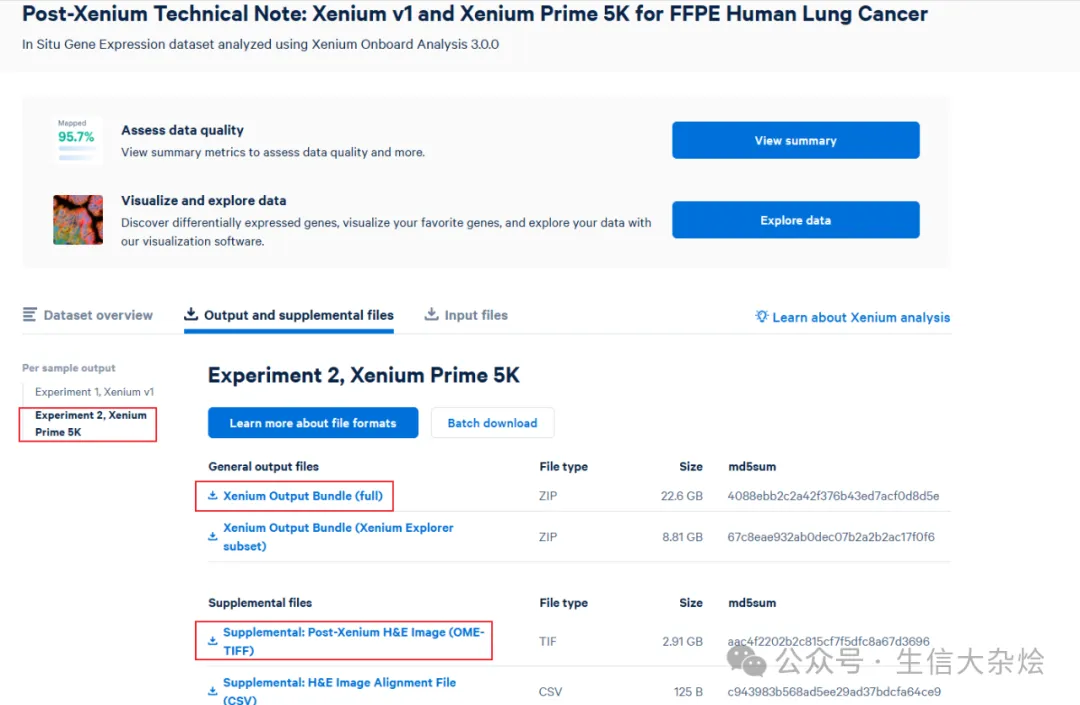Image resolution: width=1080 pixels, height=705 pixels.
Task: Click Learn more about file formats button
Action: [313, 423]
